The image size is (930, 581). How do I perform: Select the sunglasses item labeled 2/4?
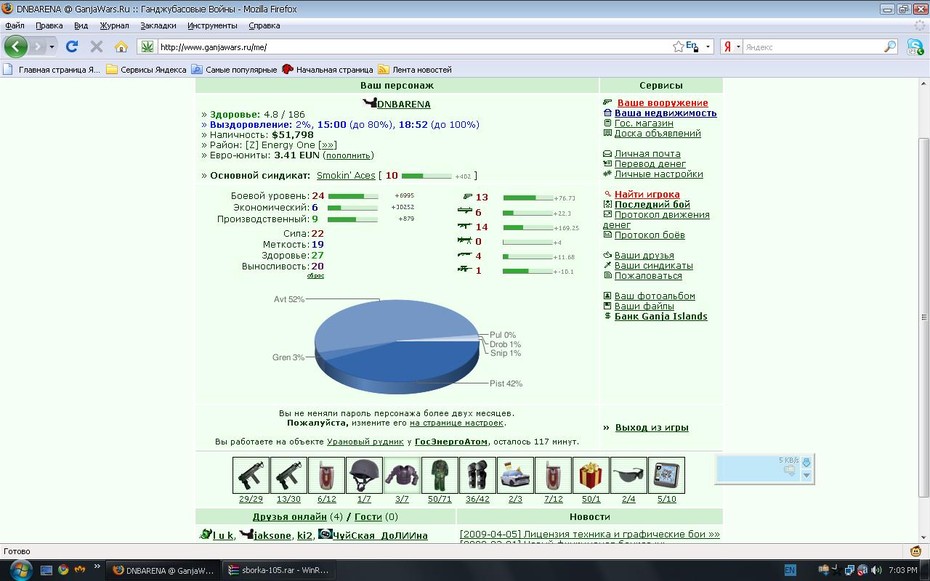pos(629,475)
